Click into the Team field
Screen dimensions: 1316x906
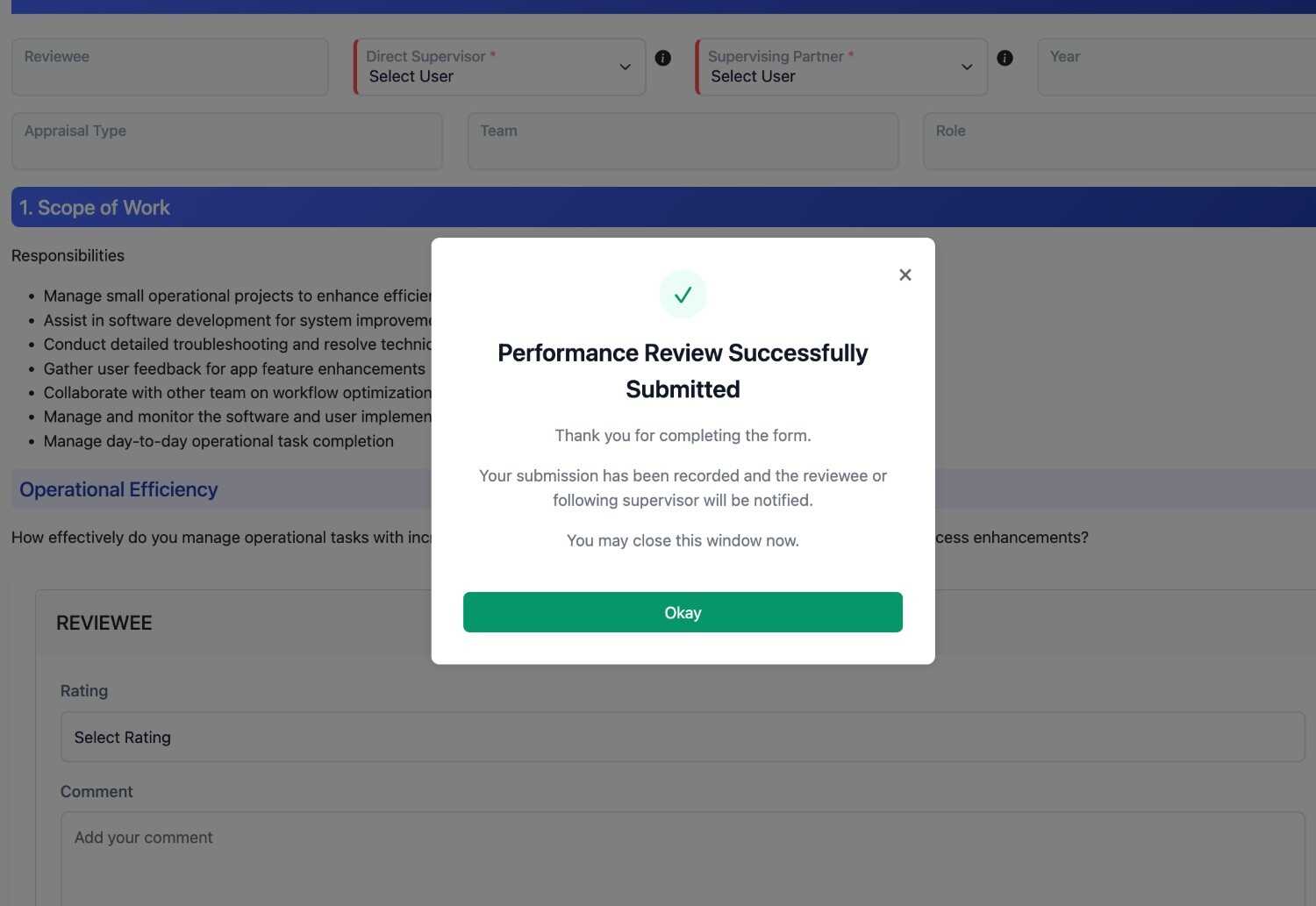(x=683, y=141)
